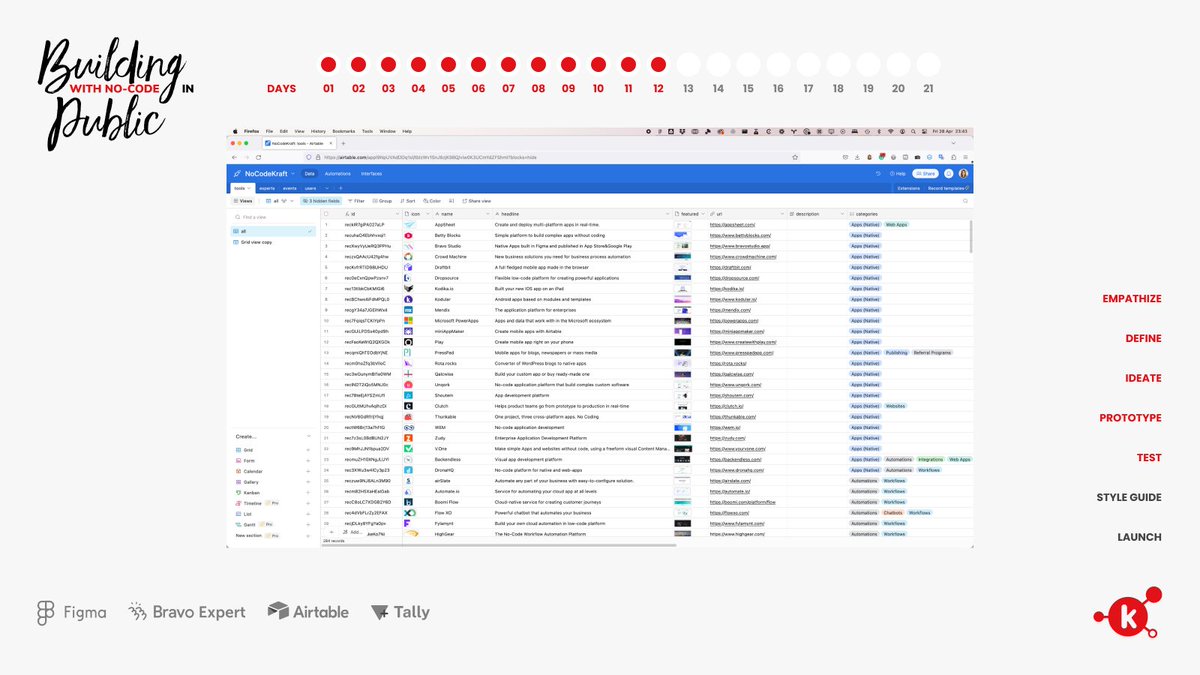This screenshot has width=1200, height=675.
Task: Open the featured column header dropdown
Action: pos(703,214)
